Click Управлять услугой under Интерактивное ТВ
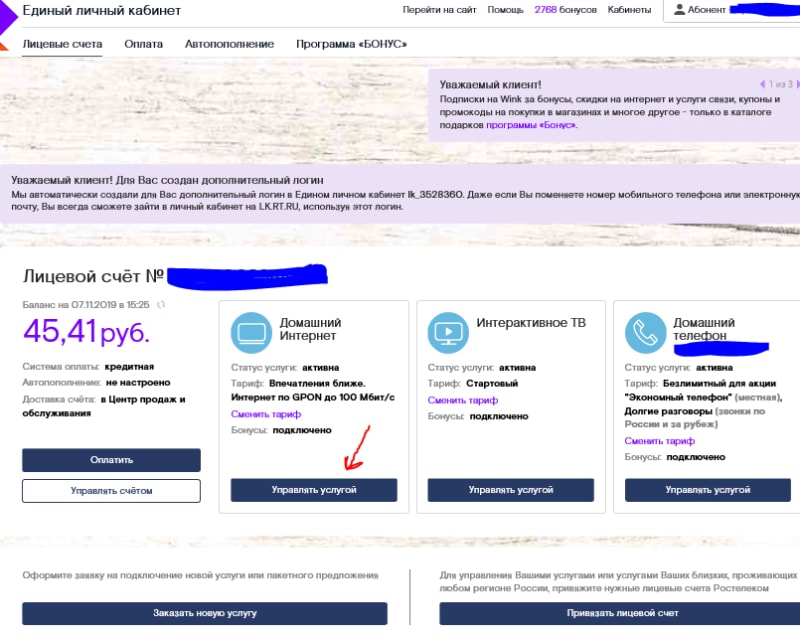 point(511,490)
